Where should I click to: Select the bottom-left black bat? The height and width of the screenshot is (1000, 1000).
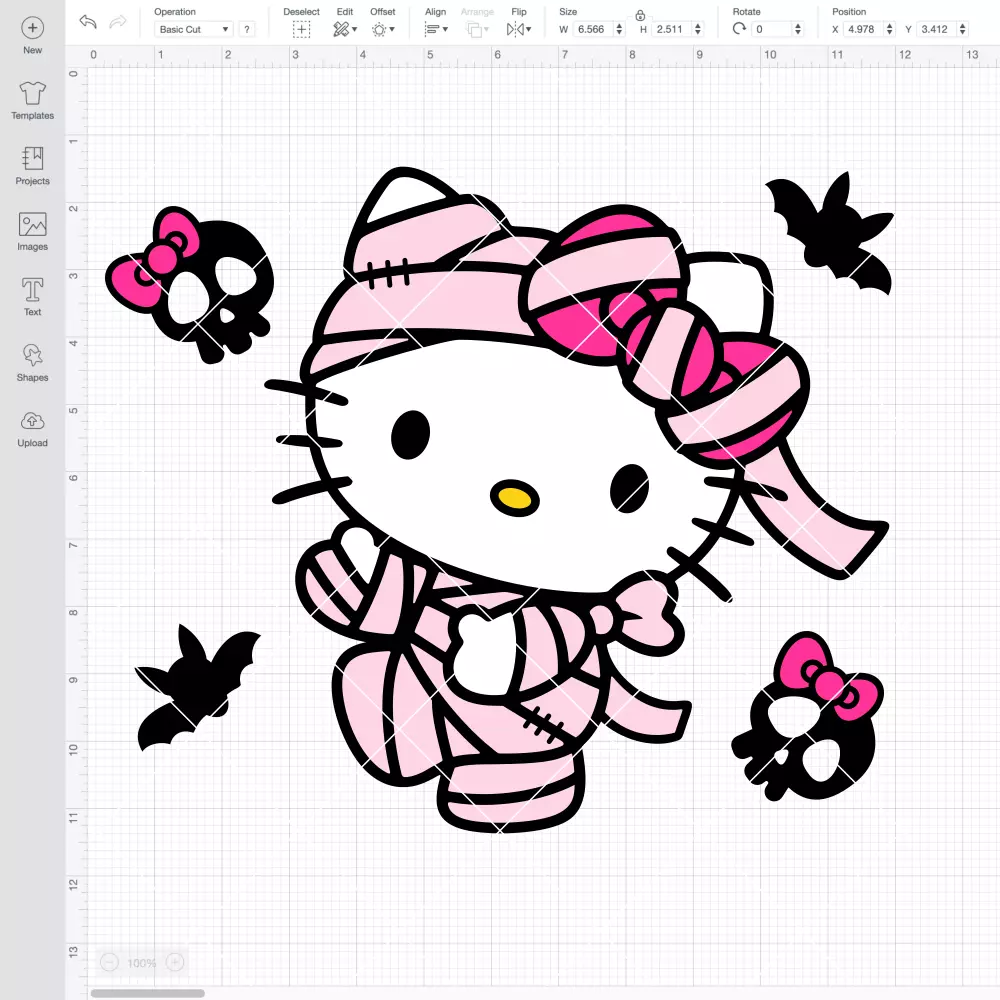click(x=198, y=687)
